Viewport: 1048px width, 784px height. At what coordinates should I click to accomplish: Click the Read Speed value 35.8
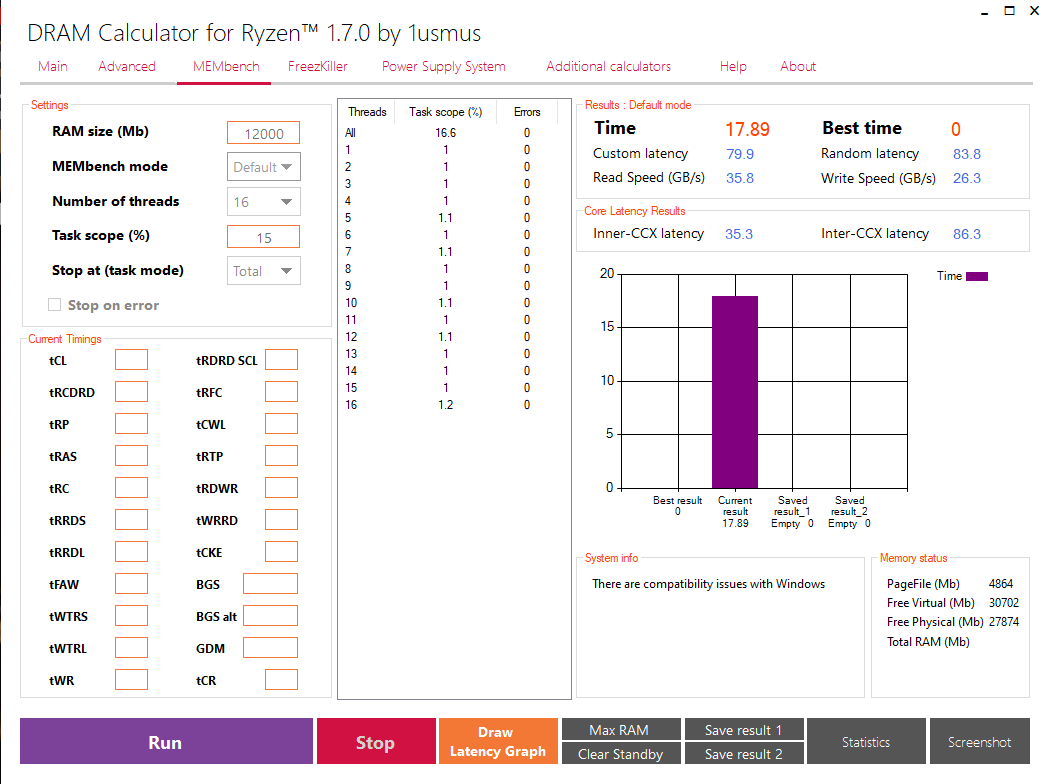(739, 178)
